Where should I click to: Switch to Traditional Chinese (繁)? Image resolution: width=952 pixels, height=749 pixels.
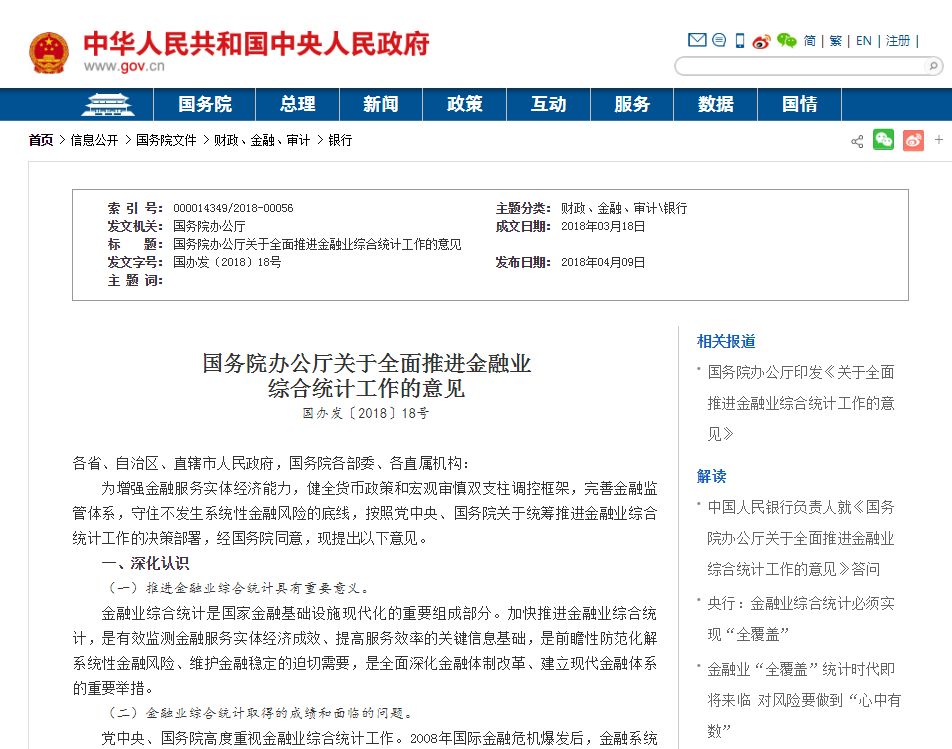836,41
